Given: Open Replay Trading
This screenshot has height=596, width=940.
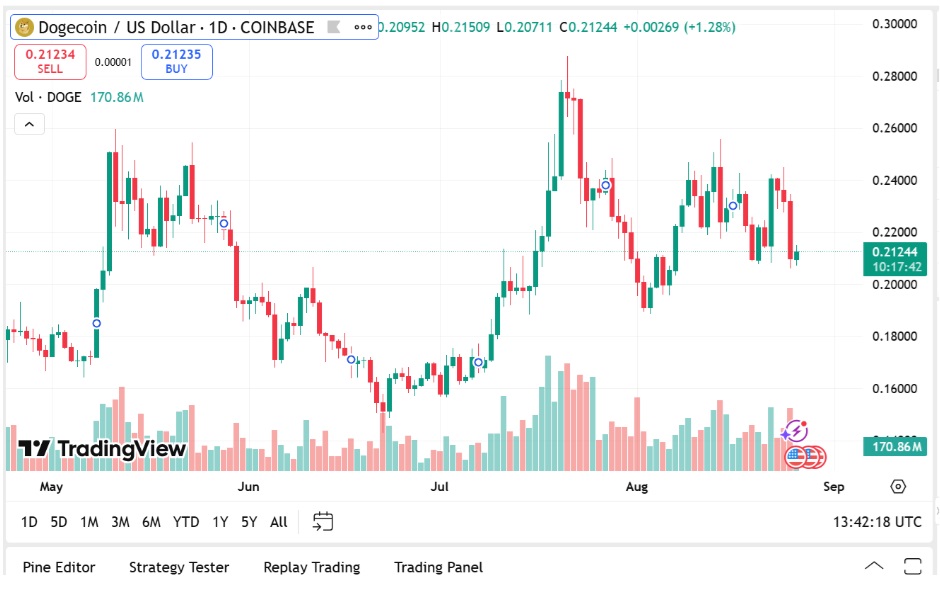Looking at the screenshot, I should [310, 567].
